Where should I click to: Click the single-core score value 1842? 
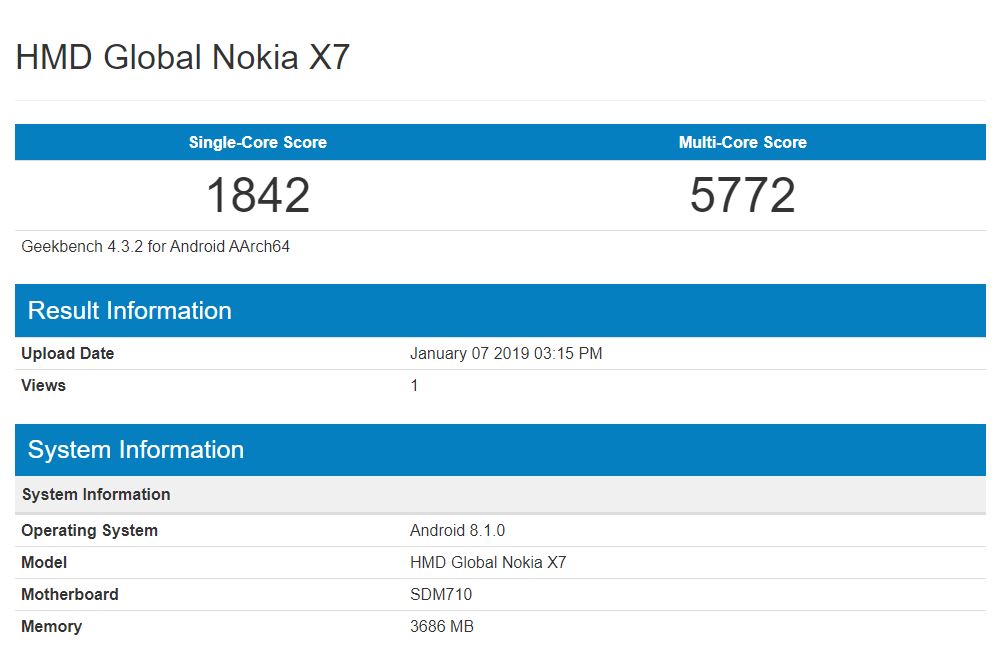click(x=258, y=195)
